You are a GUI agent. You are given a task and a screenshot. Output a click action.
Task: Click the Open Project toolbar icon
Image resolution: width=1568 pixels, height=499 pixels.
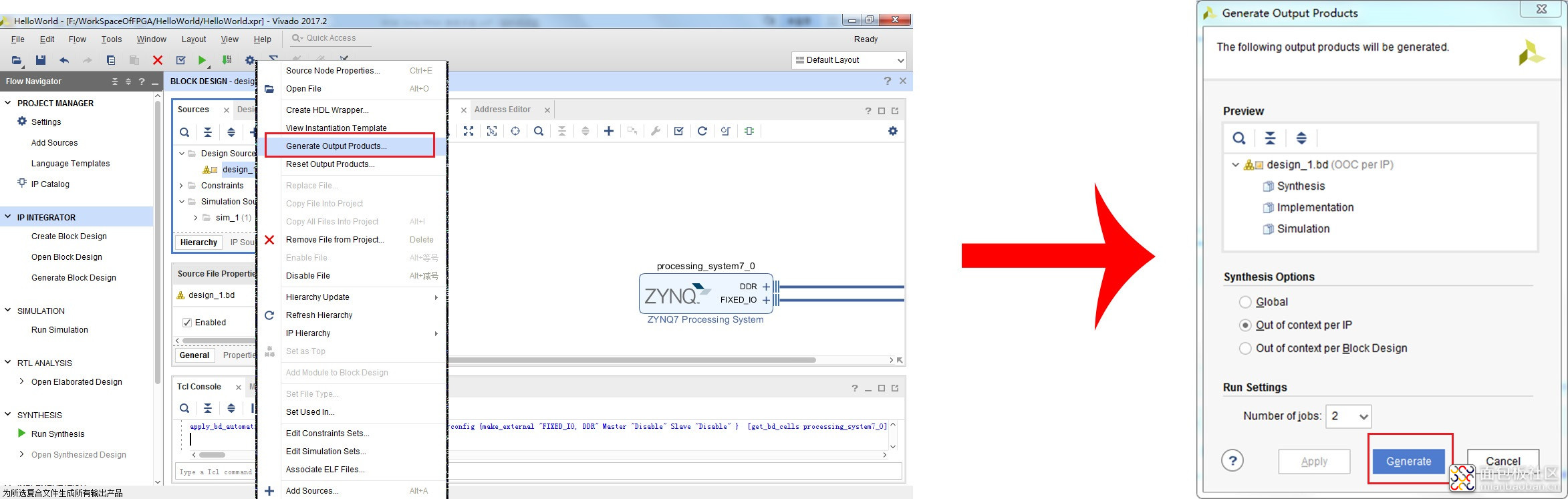coord(17,60)
